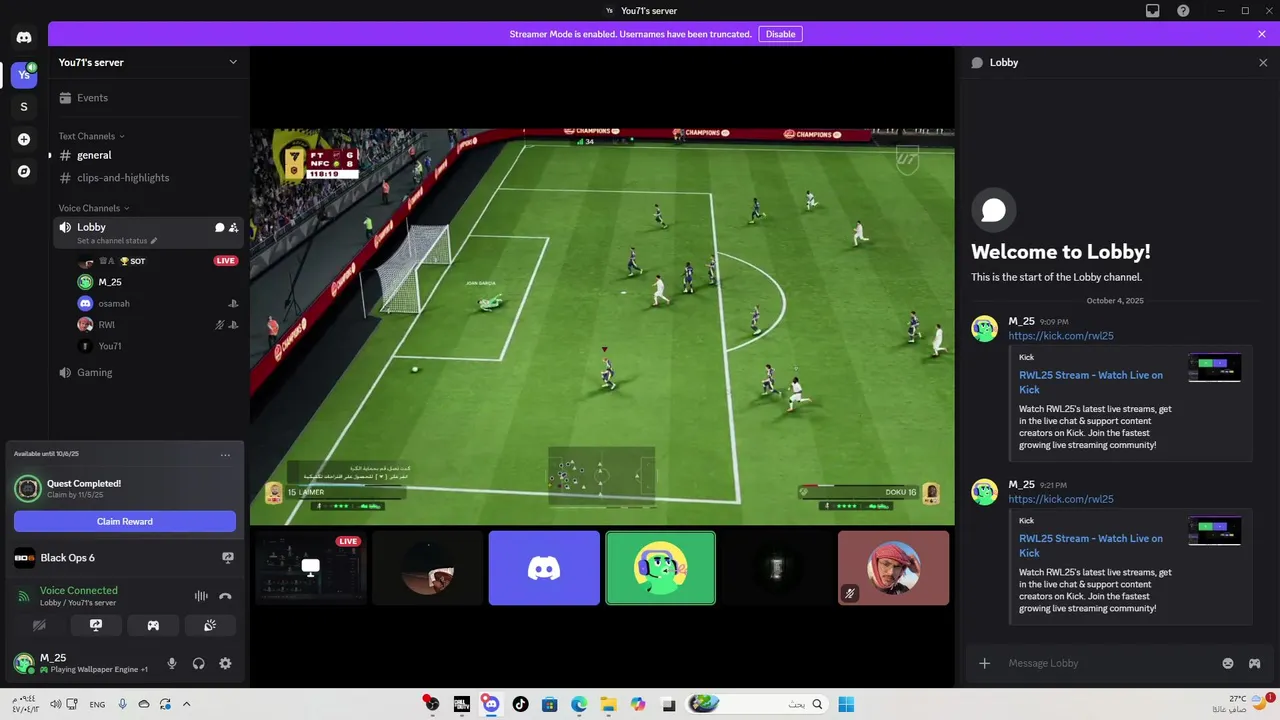Show hidden system tray icons chevron
Screen dimensions: 1280x720
click(x=186, y=704)
